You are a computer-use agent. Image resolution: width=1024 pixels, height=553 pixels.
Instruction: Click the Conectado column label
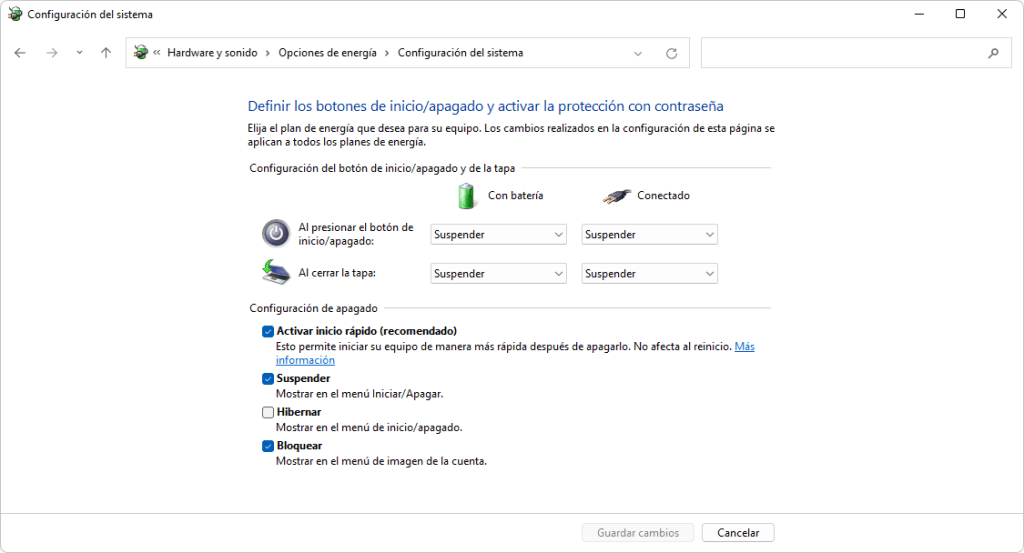tap(664, 195)
